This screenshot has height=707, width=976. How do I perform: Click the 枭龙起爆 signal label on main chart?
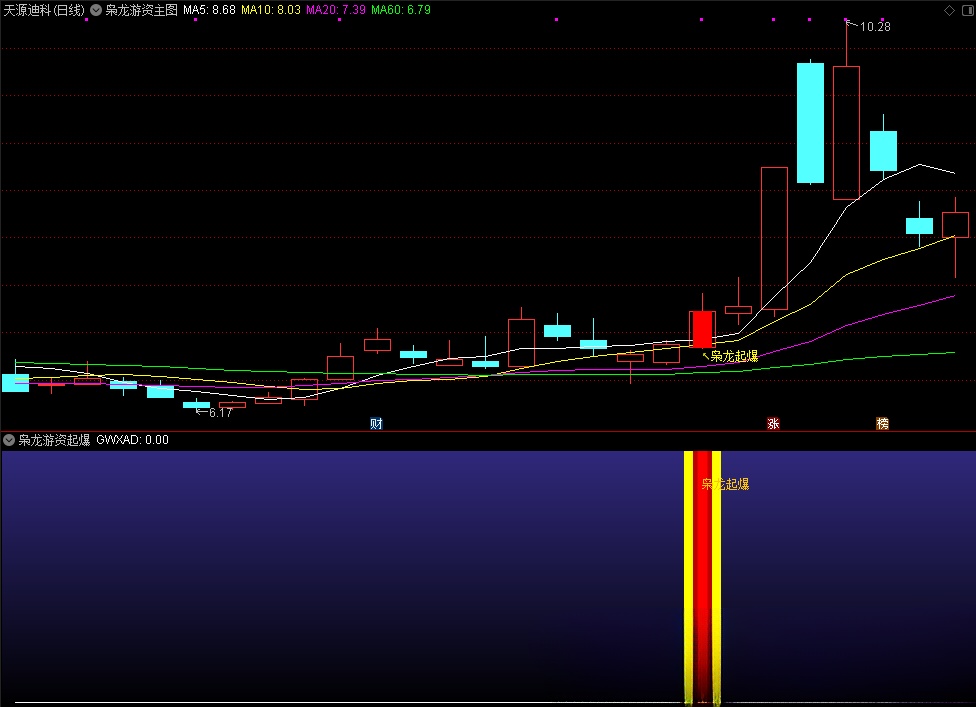click(734, 356)
